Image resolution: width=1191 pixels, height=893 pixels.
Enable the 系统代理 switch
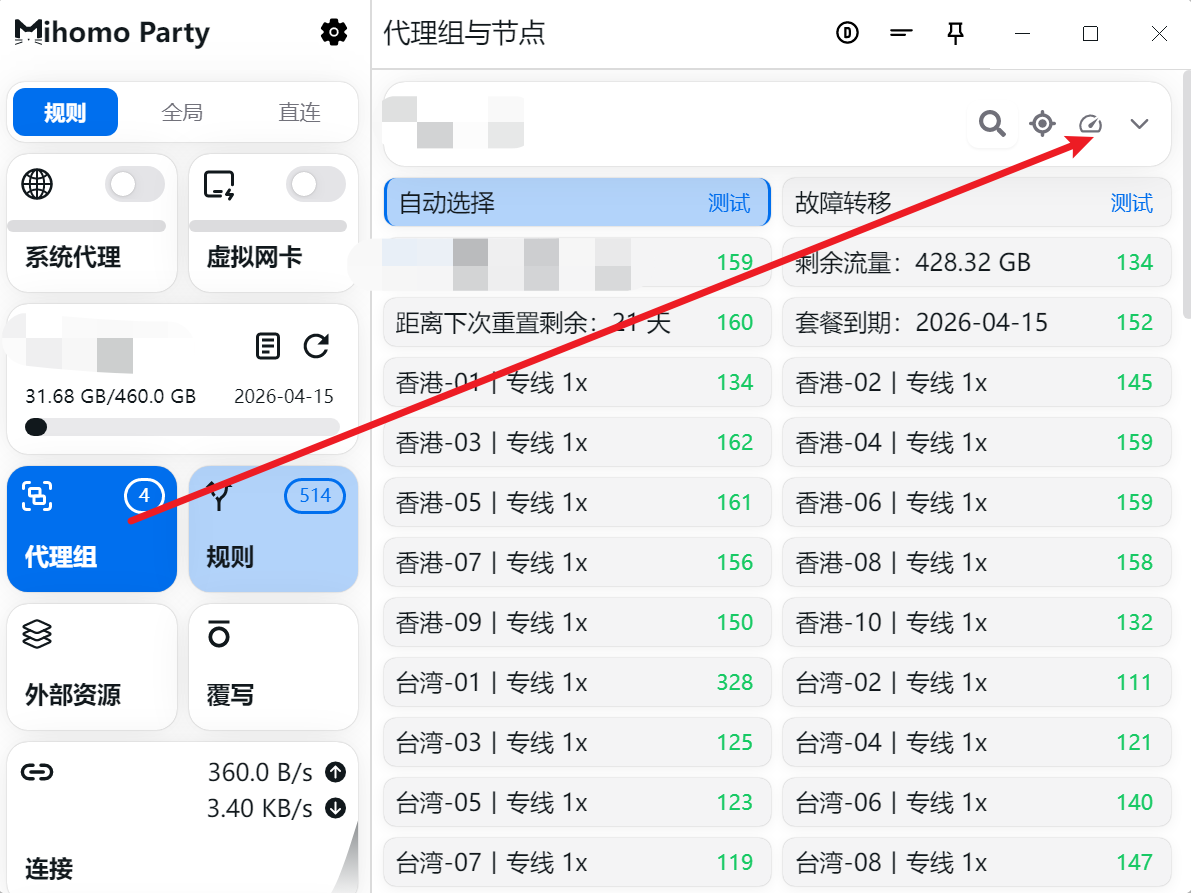point(135,184)
